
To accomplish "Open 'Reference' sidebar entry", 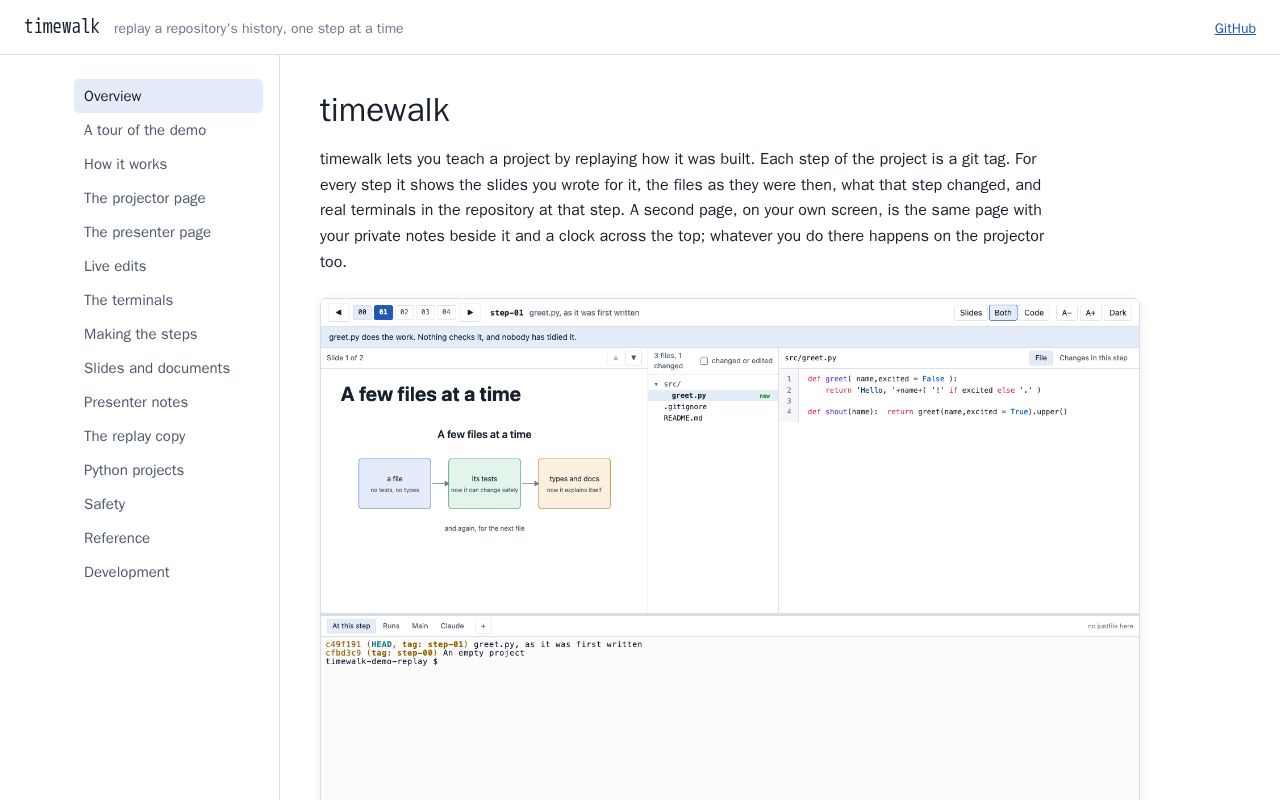I will tap(168, 538).
